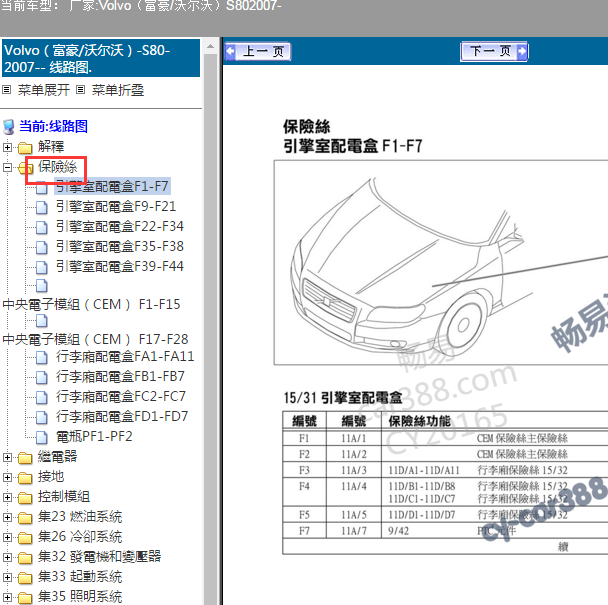Click page icon above 中央電子模組 F17-F28

[x=42, y=321]
